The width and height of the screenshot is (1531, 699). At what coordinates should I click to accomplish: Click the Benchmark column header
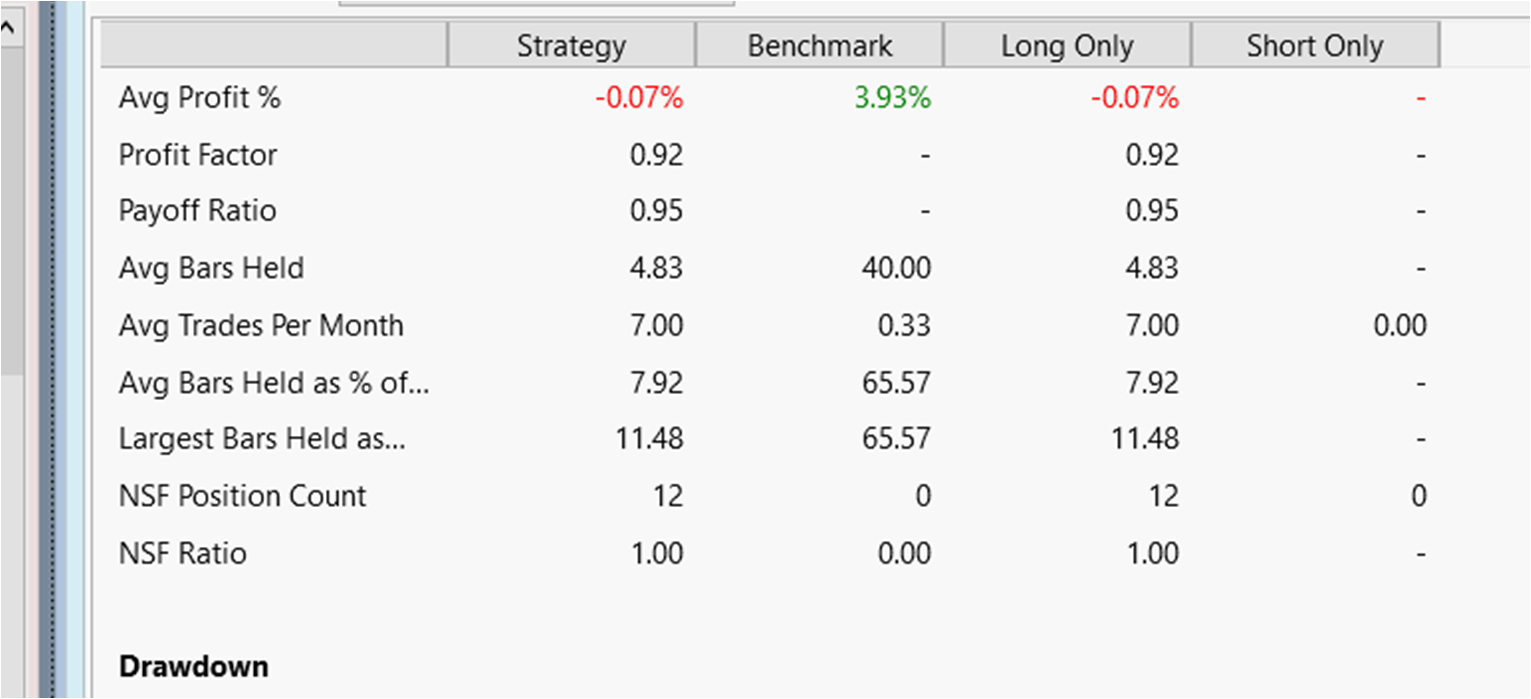point(818,45)
